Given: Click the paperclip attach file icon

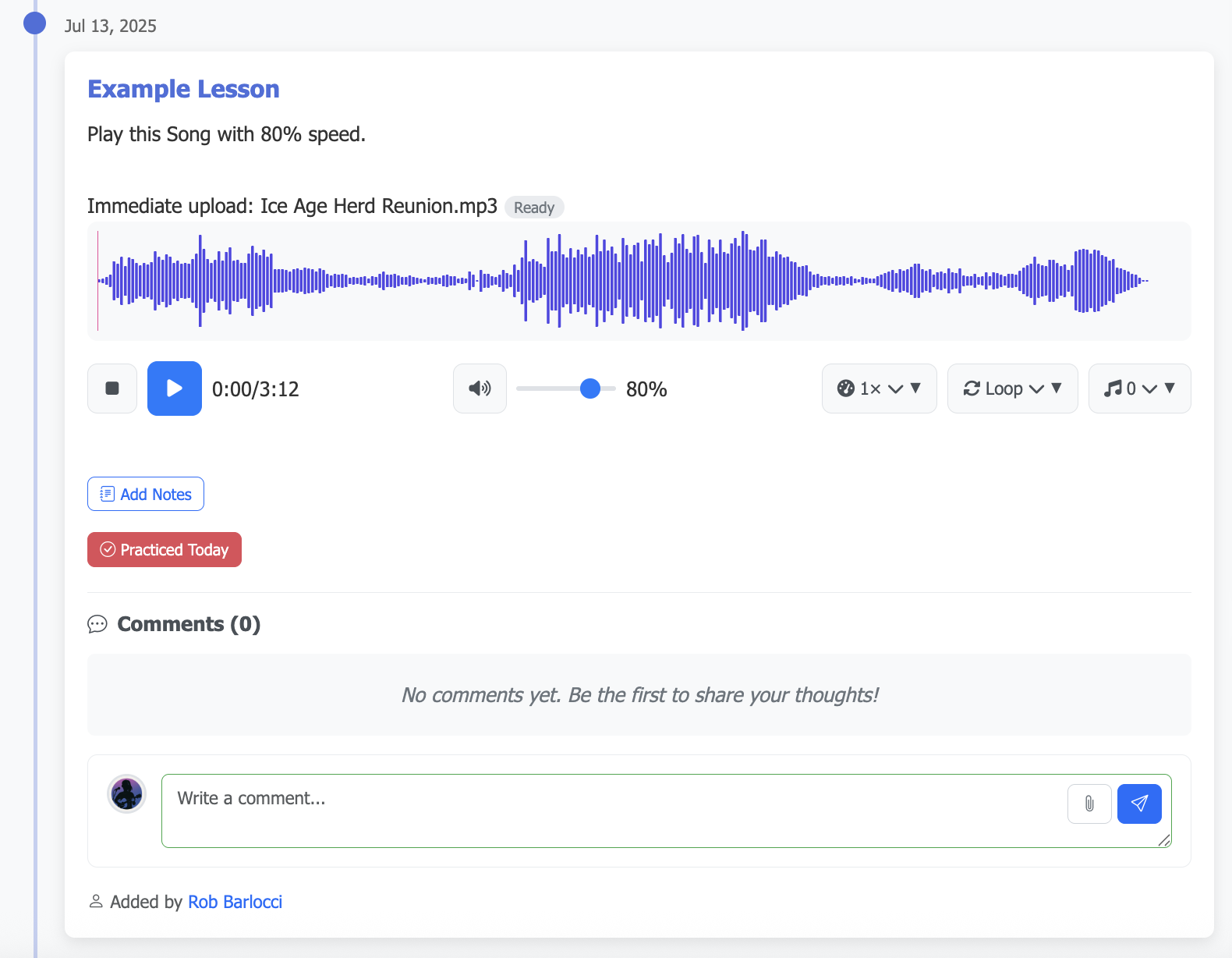Looking at the screenshot, I should point(1089,804).
